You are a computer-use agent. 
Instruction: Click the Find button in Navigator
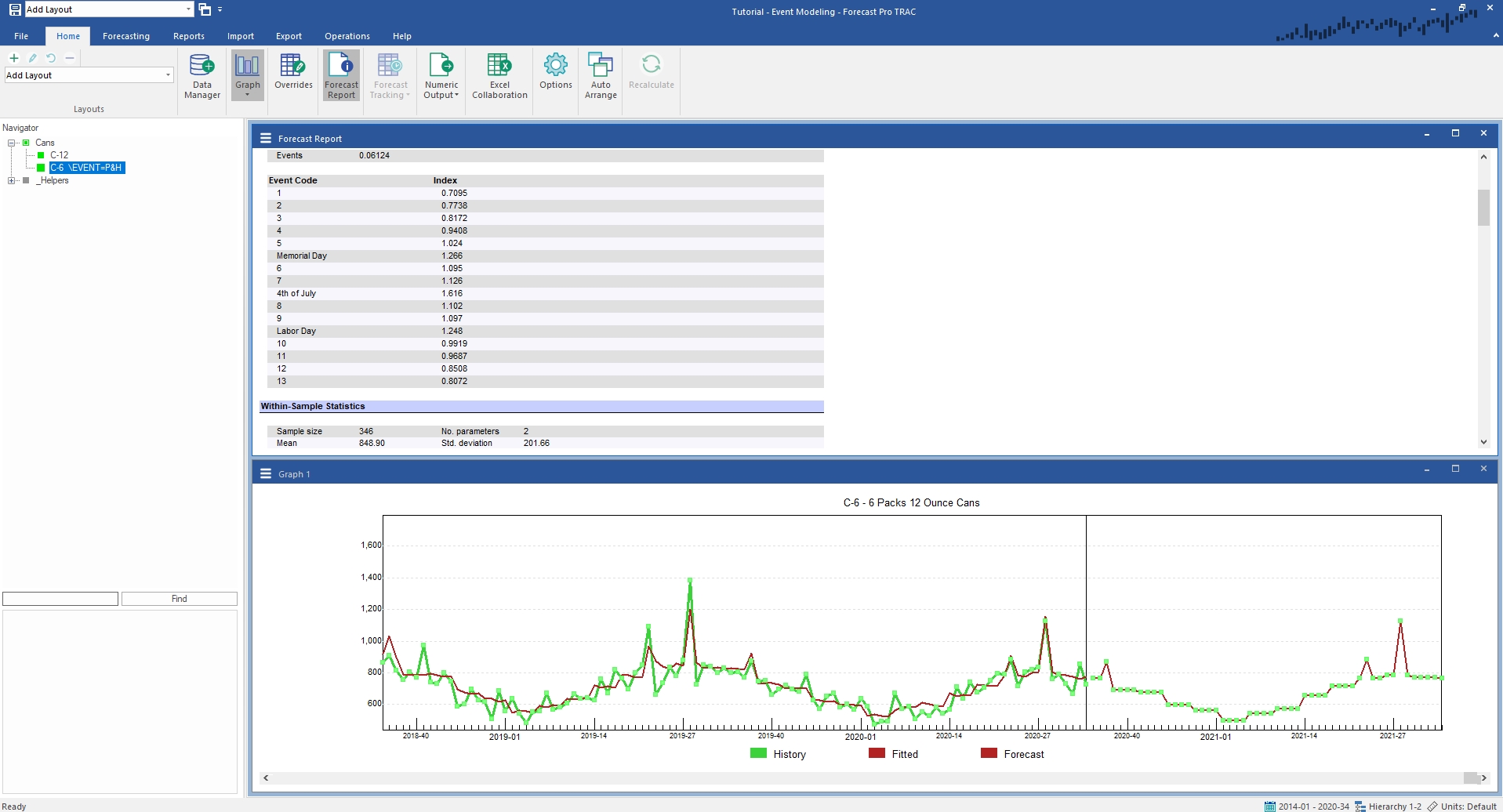coord(180,599)
